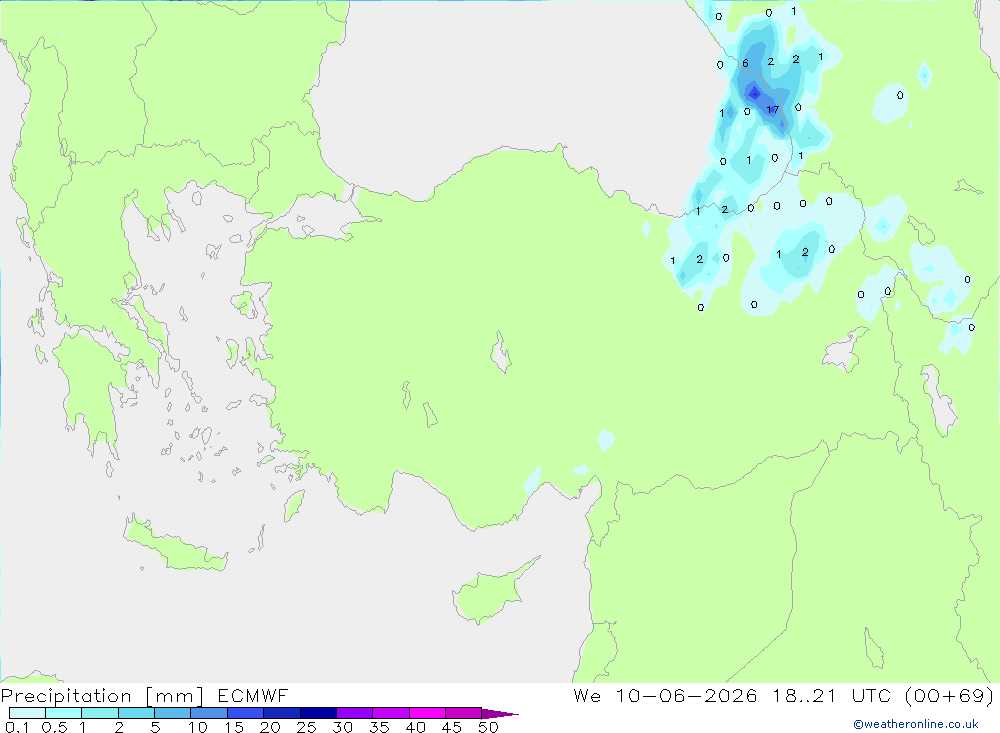This screenshot has width=1000, height=733.
Task: Open the weatheronline.co.uk copyright link
Action: pos(916,724)
